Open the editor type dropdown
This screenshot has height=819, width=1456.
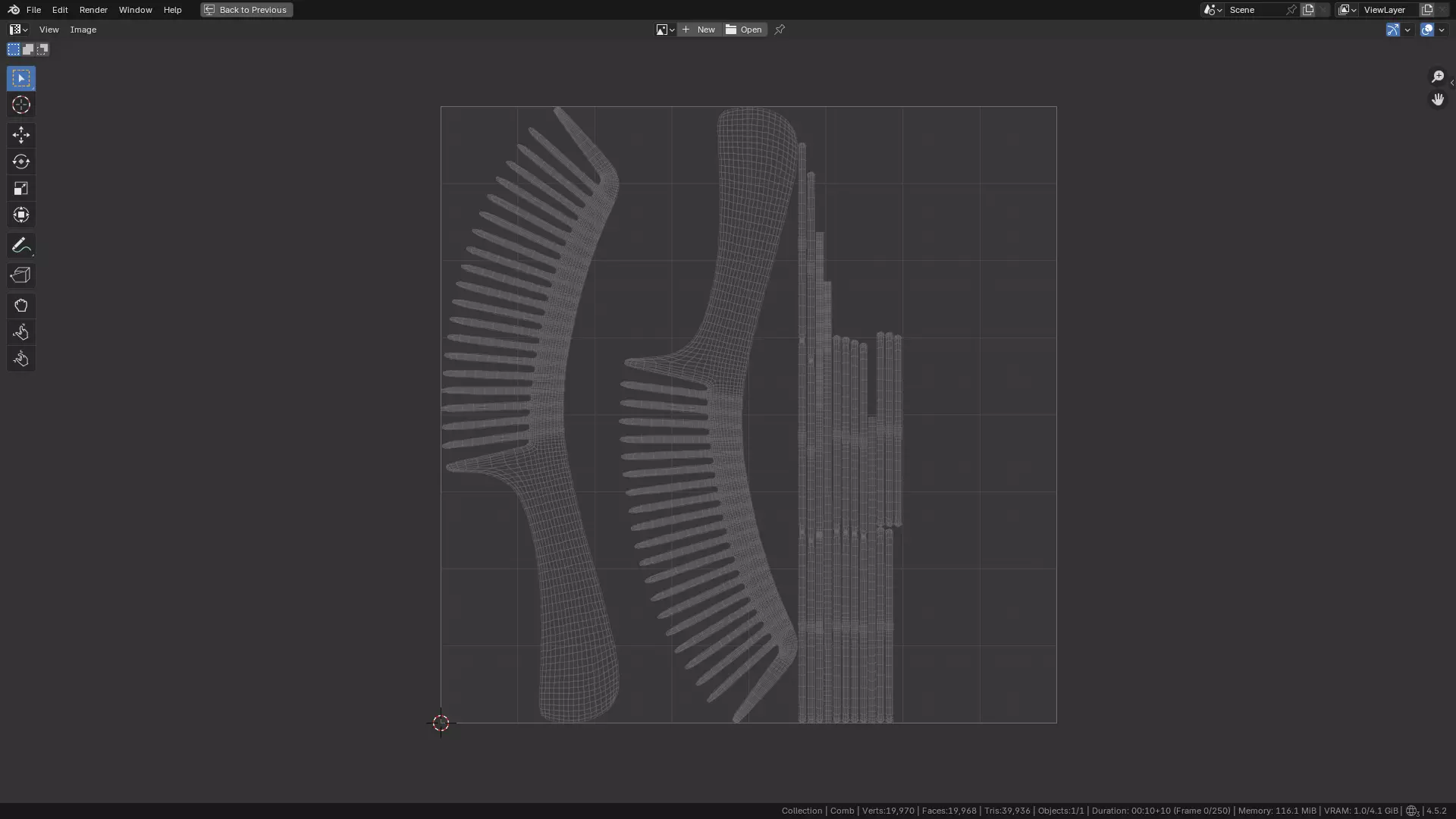(18, 30)
